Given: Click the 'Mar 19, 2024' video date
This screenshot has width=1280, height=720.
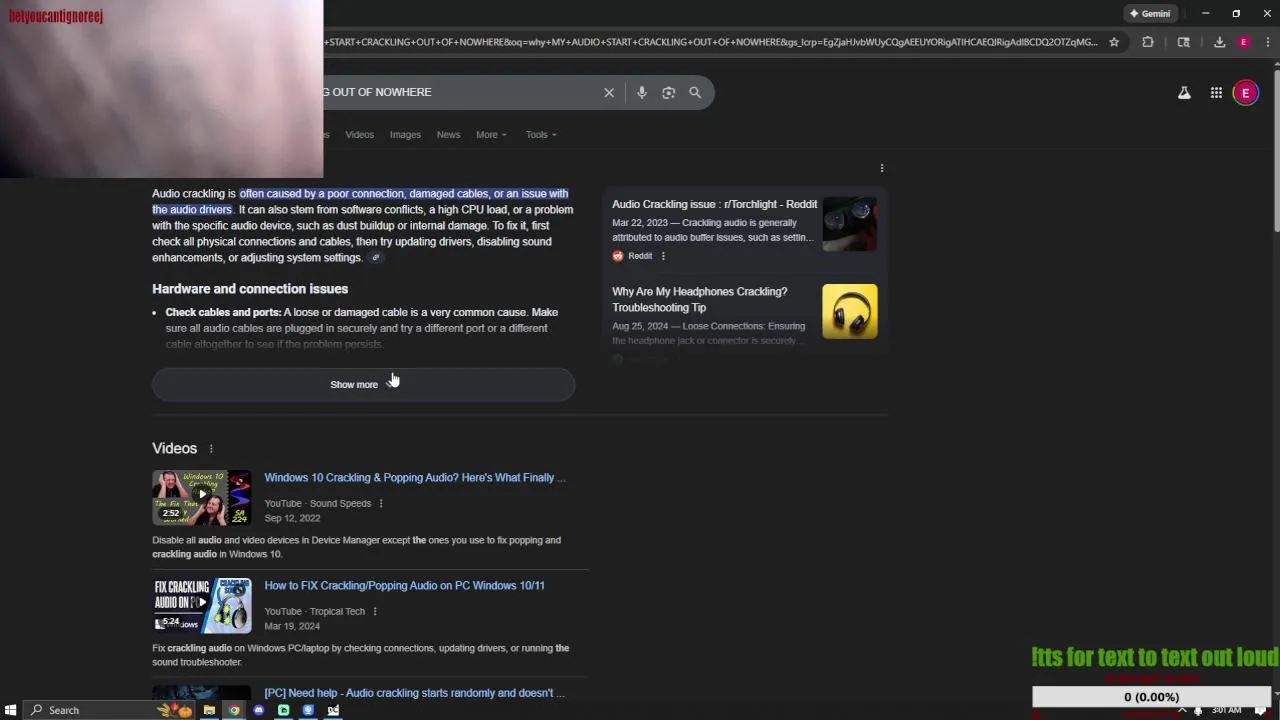Looking at the screenshot, I should pos(292,626).
